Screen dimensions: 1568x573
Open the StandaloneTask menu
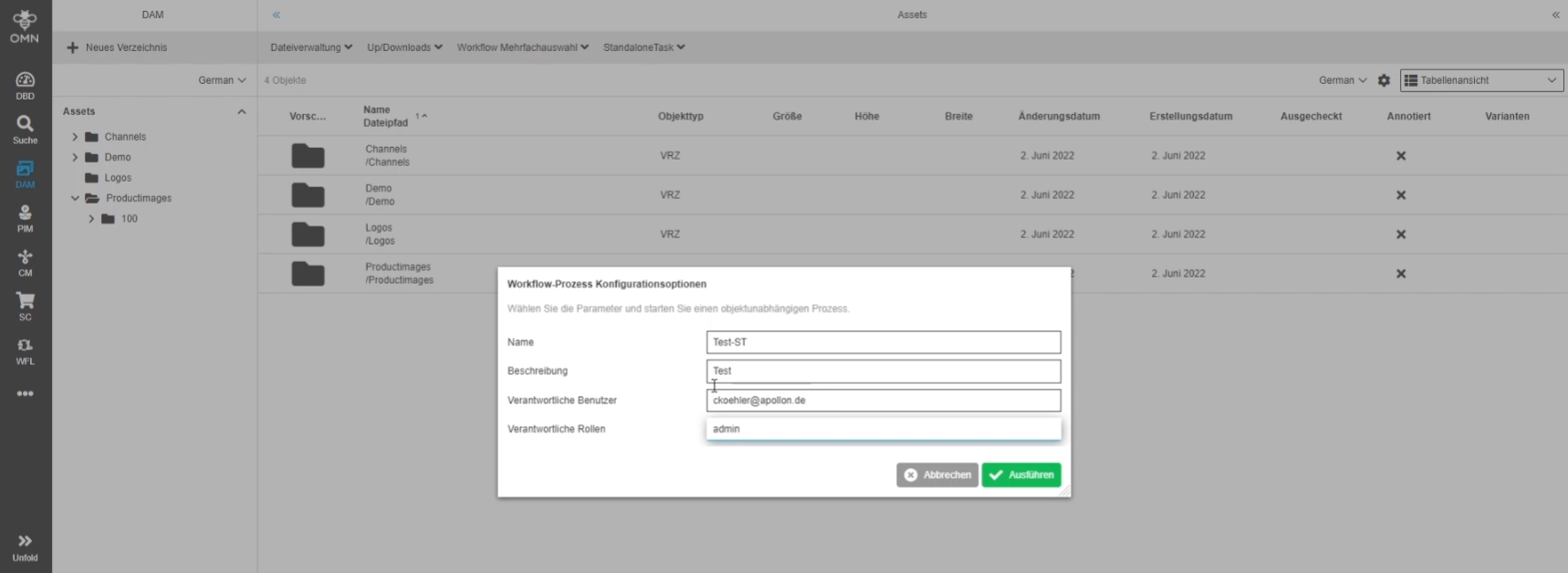pos(643,47)
